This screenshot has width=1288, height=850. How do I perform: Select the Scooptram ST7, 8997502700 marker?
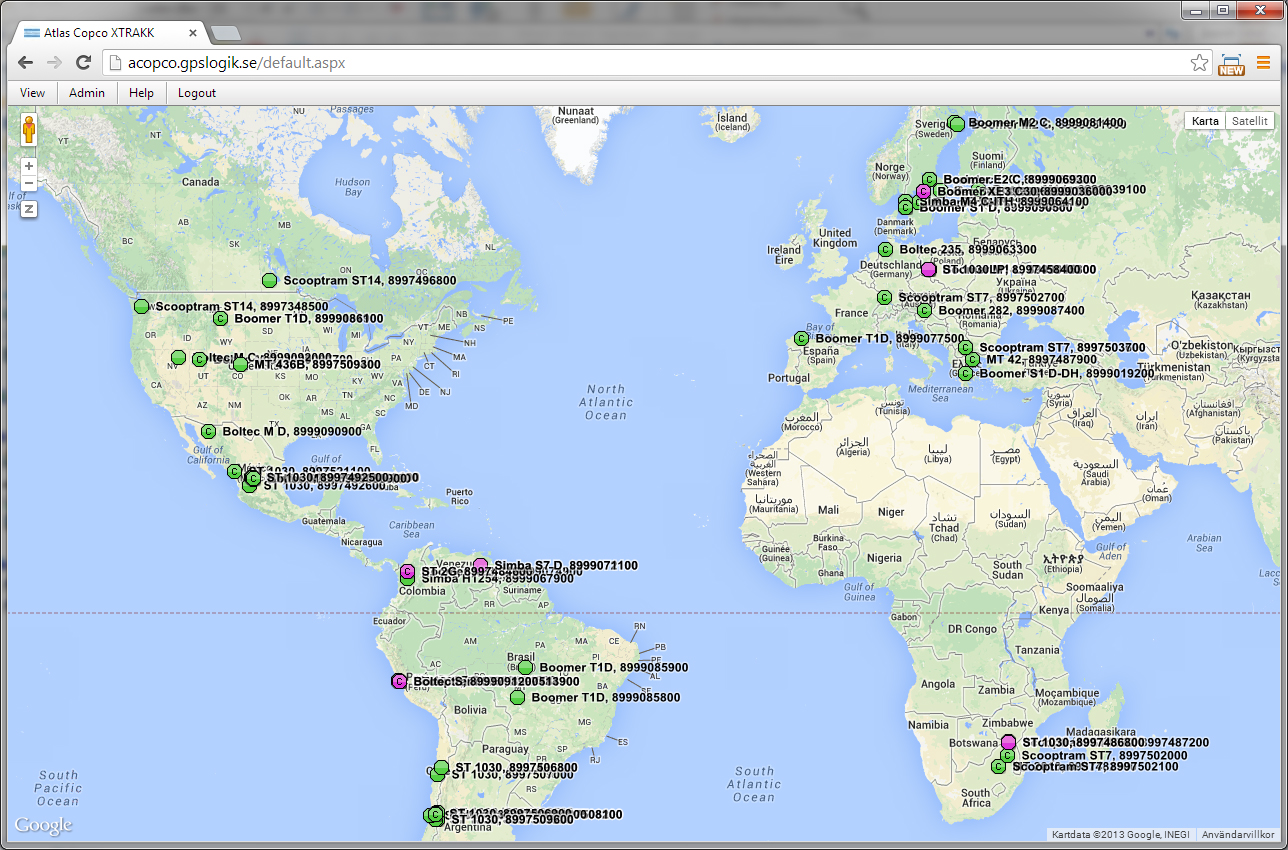884,297
